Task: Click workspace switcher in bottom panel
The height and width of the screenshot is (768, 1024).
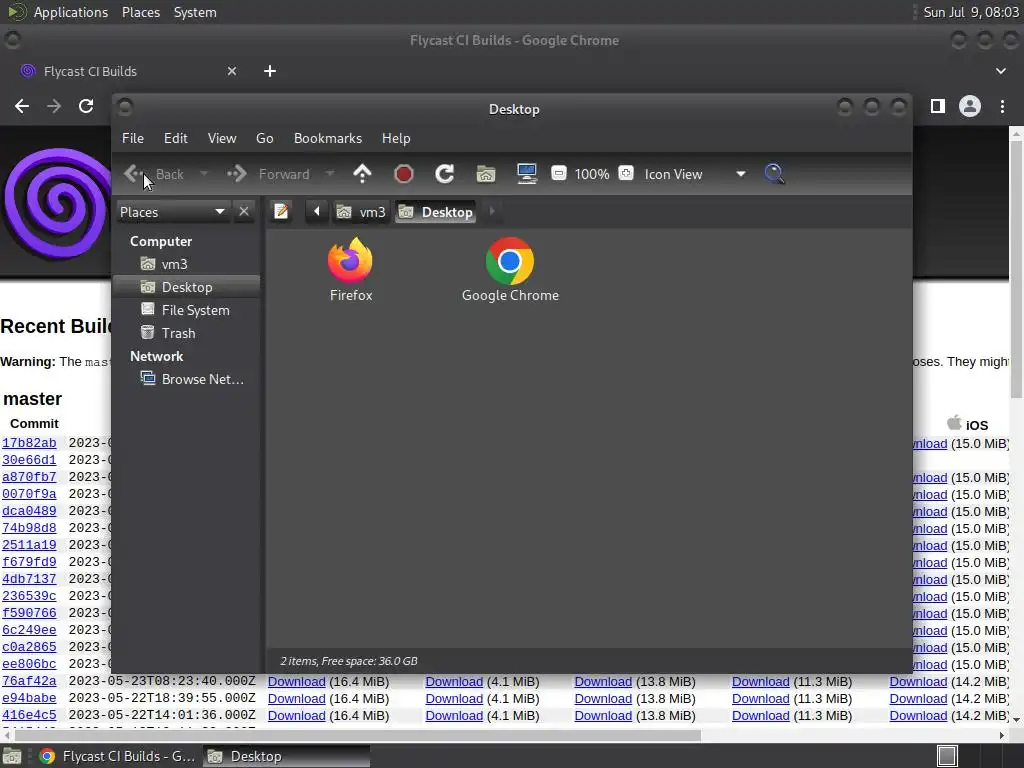Action: 947,756
